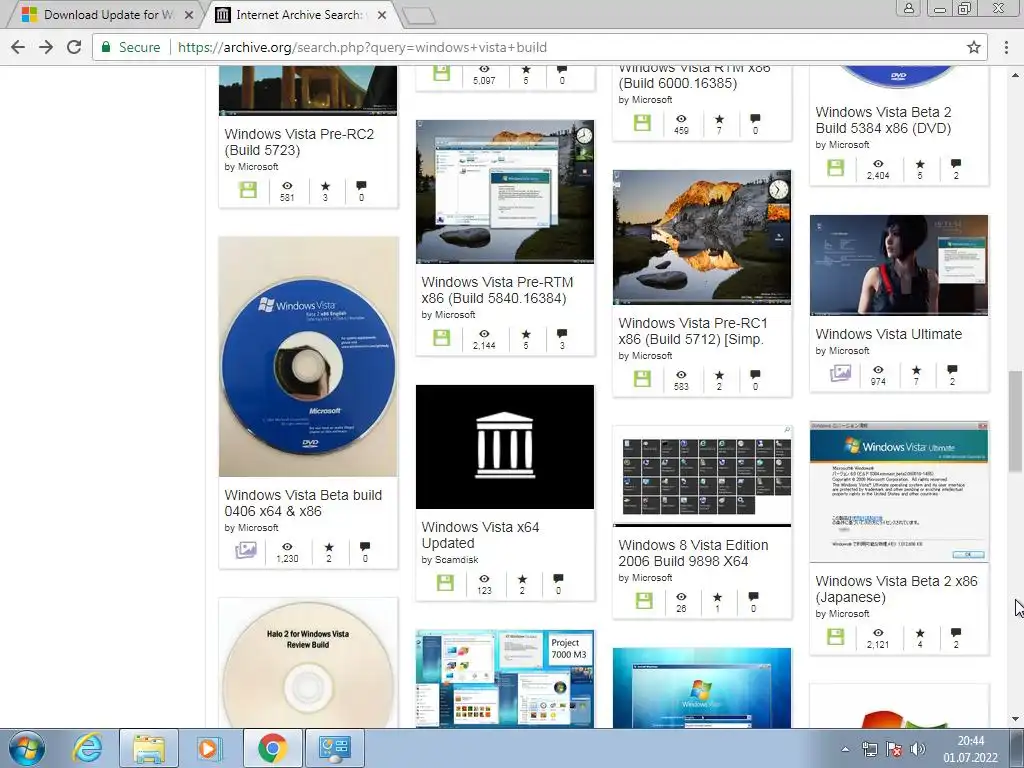
Task: Click image media icon on Vista Ultimate card
Action: click(x=840, y=374)
